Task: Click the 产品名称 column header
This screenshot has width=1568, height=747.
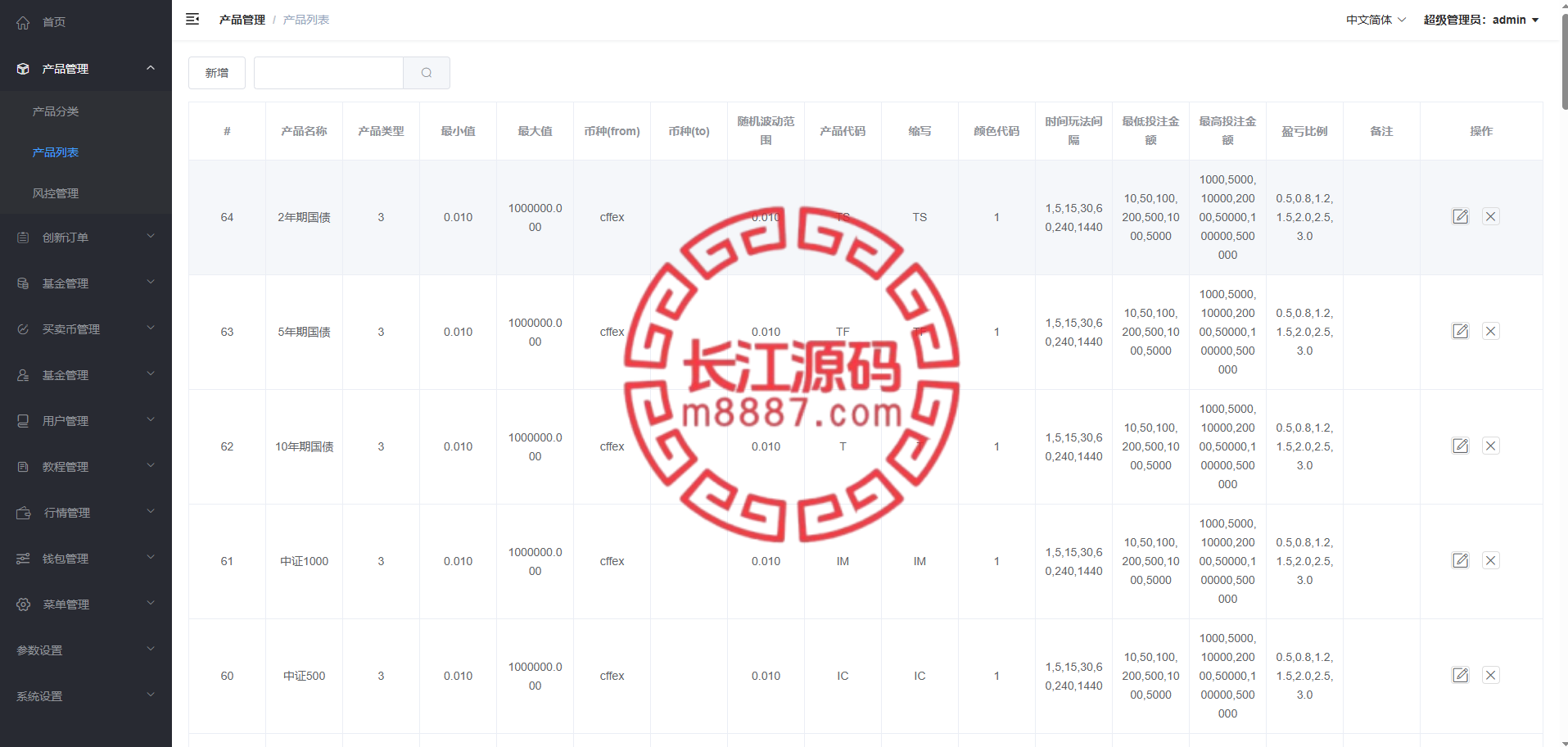Action: (304, 131)
